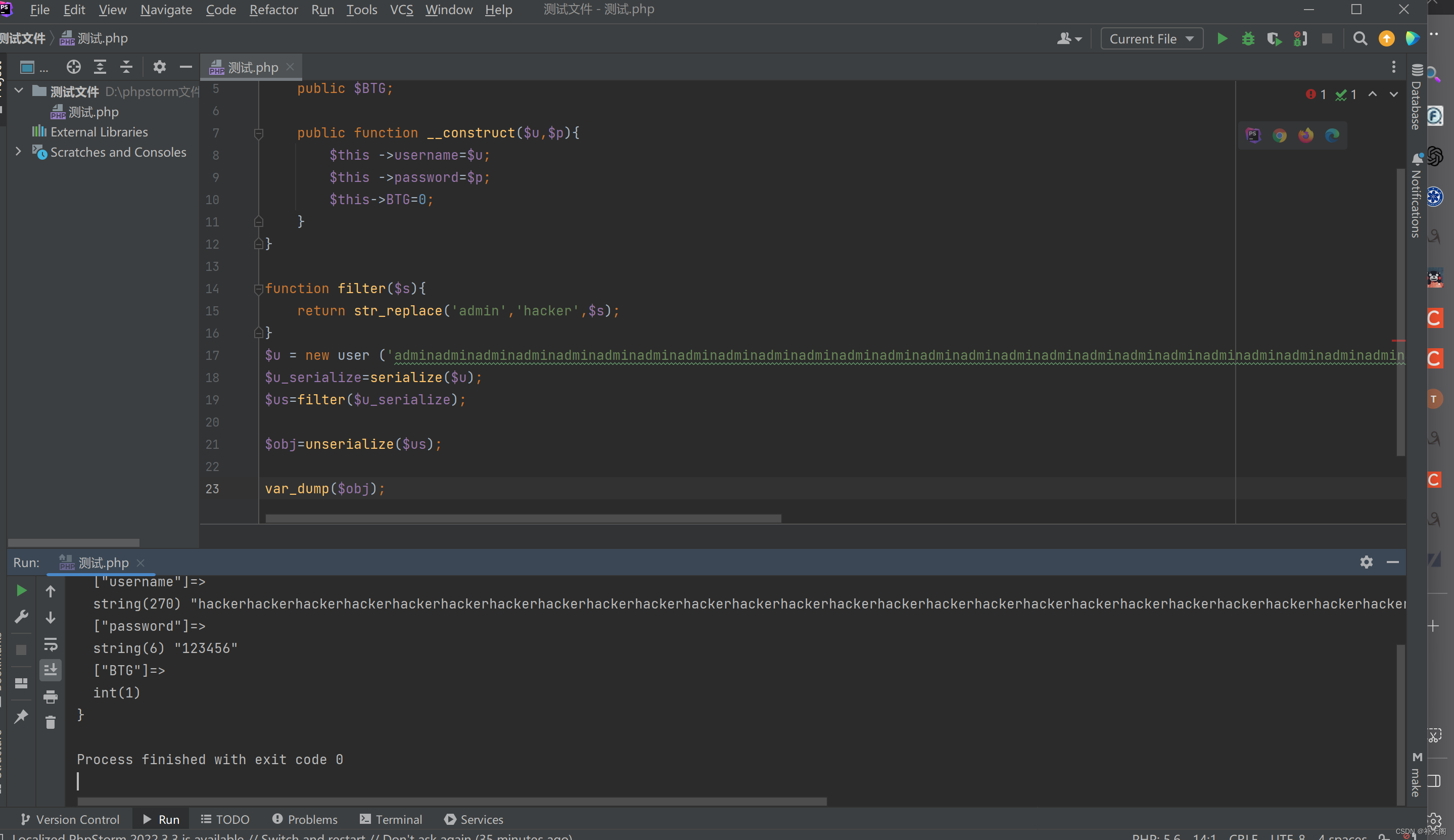Select 测试.php in project tree
Screen dimensions: 1454x840
[x=85, y=112]
